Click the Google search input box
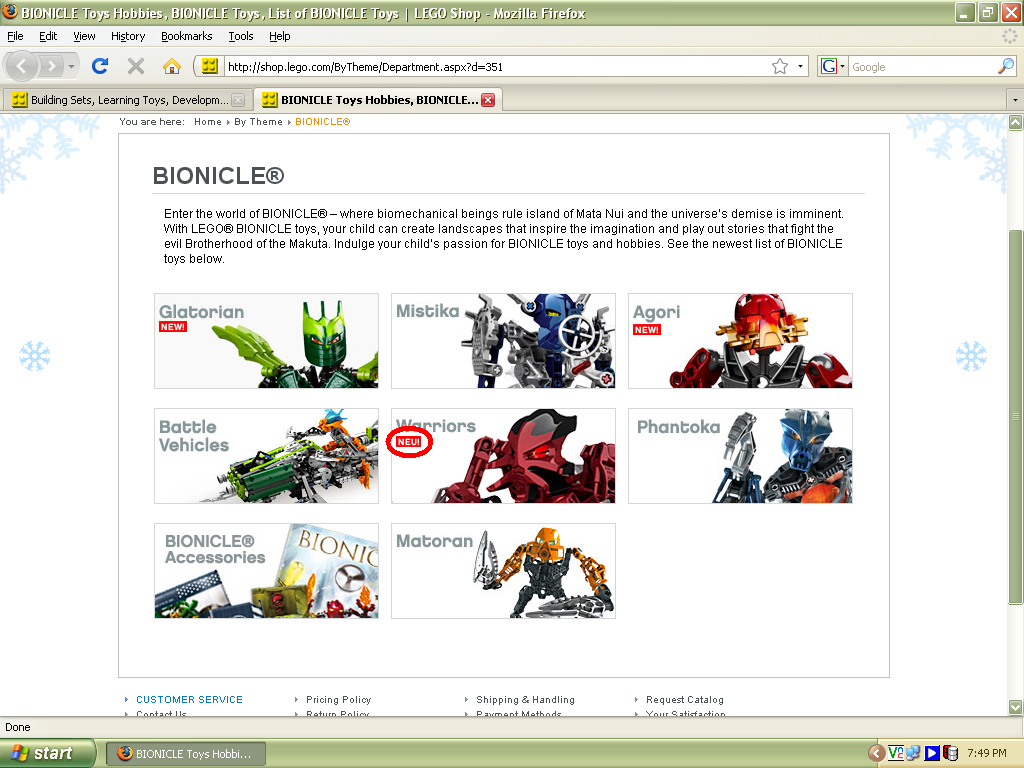The height and width of the screenshot is (768, 1024). pyautogui.click(x=922, y=67)
